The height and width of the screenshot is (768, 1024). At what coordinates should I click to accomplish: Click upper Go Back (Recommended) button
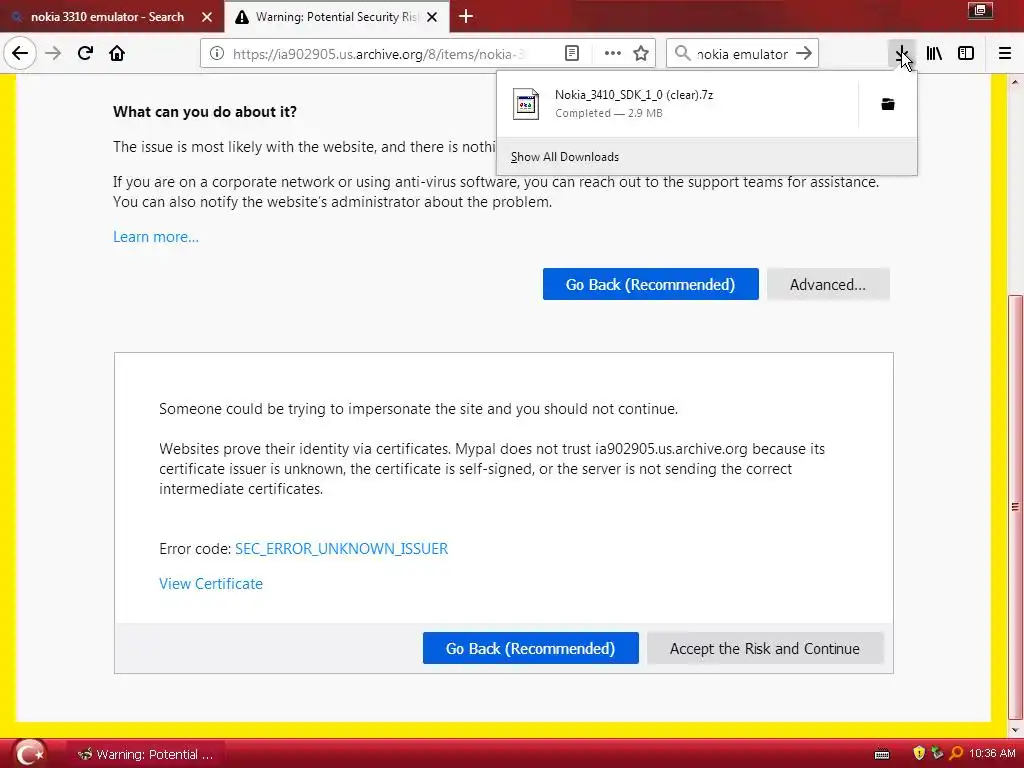650,284
